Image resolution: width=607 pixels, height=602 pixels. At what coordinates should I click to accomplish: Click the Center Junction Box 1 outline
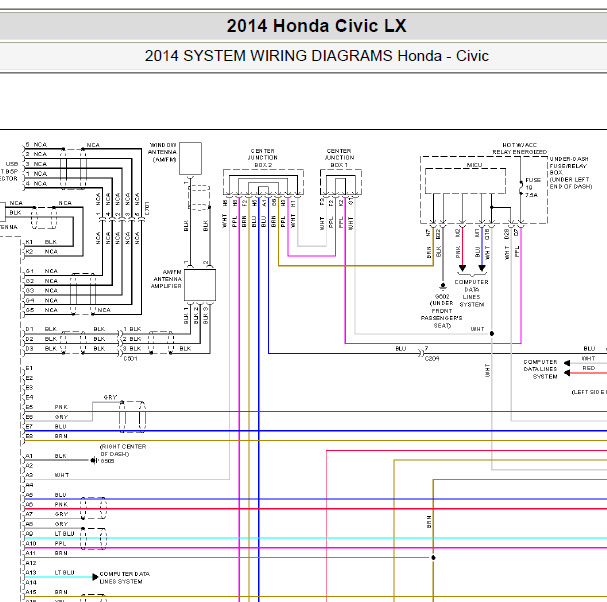[341, 182]
